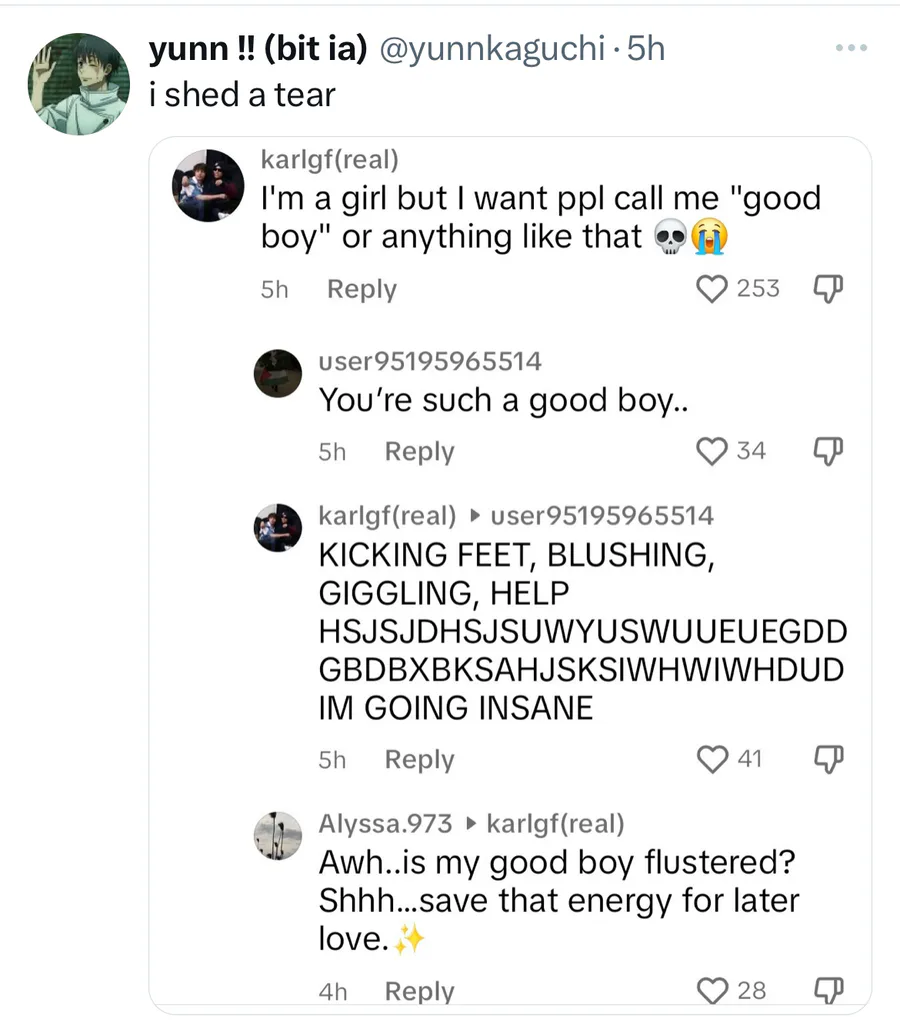The image size is (900, 1029).
Task: Click Alyssa.973's avatar picture
Action: point(278,835)
